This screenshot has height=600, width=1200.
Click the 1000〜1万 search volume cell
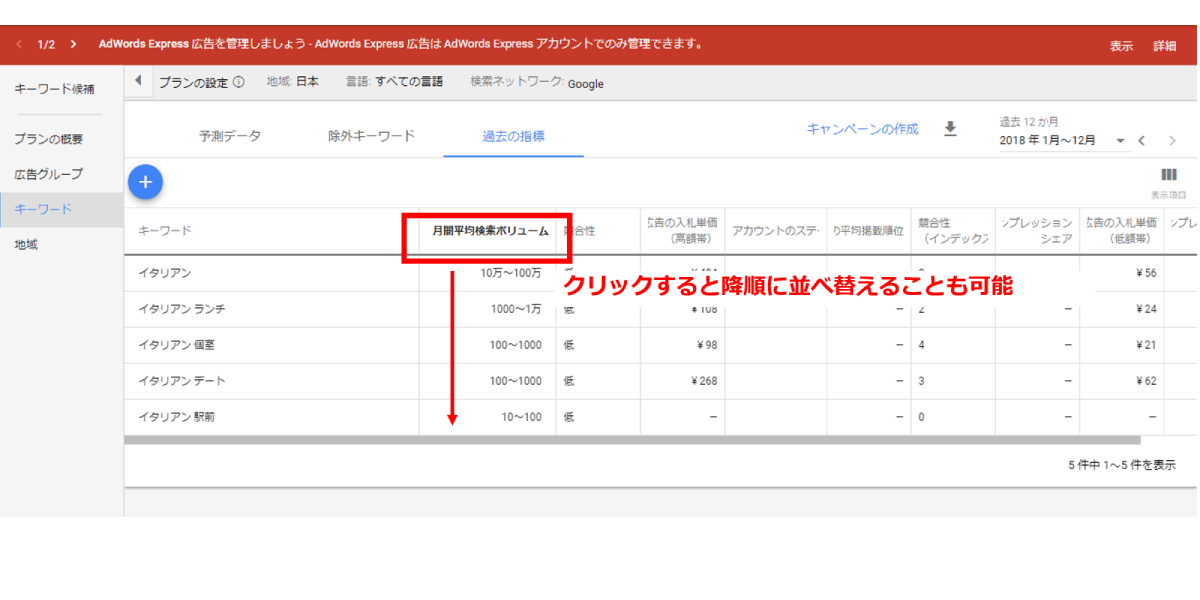click(516, 309)
